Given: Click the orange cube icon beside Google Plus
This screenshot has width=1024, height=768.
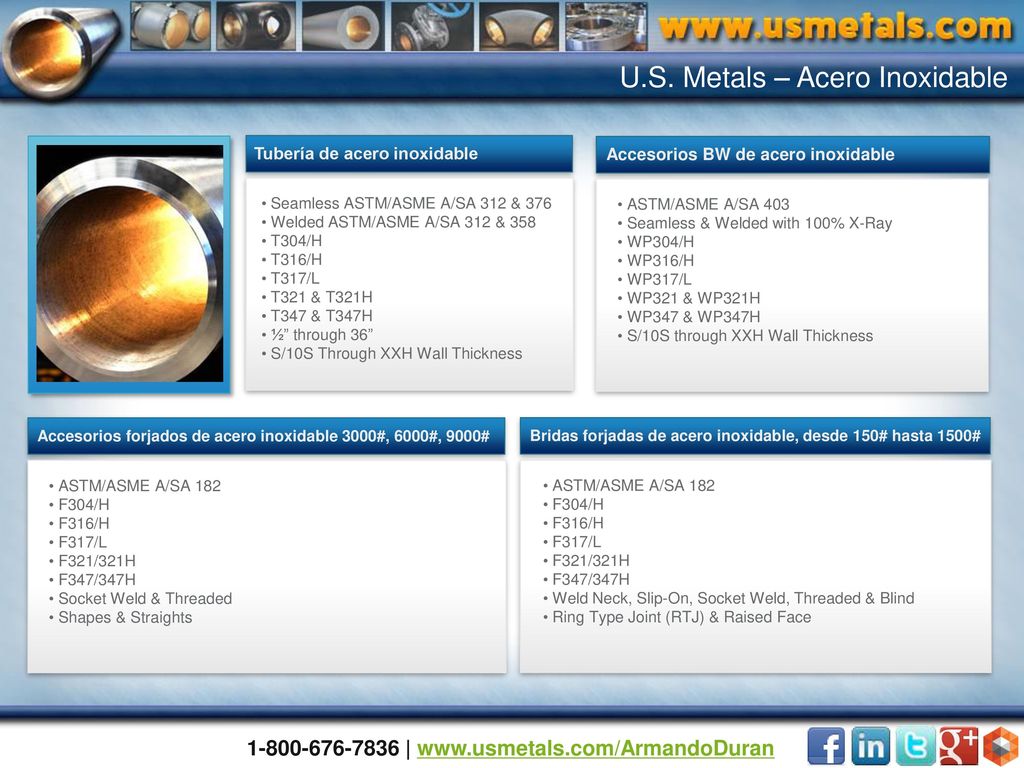Looking at the screenshot, I should 1000,746.
